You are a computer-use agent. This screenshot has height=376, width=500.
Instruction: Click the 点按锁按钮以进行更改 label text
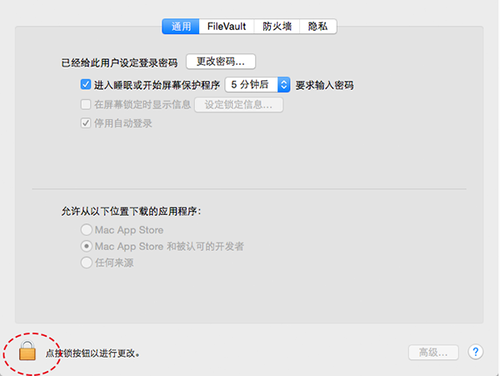click(x=92, y=353)
